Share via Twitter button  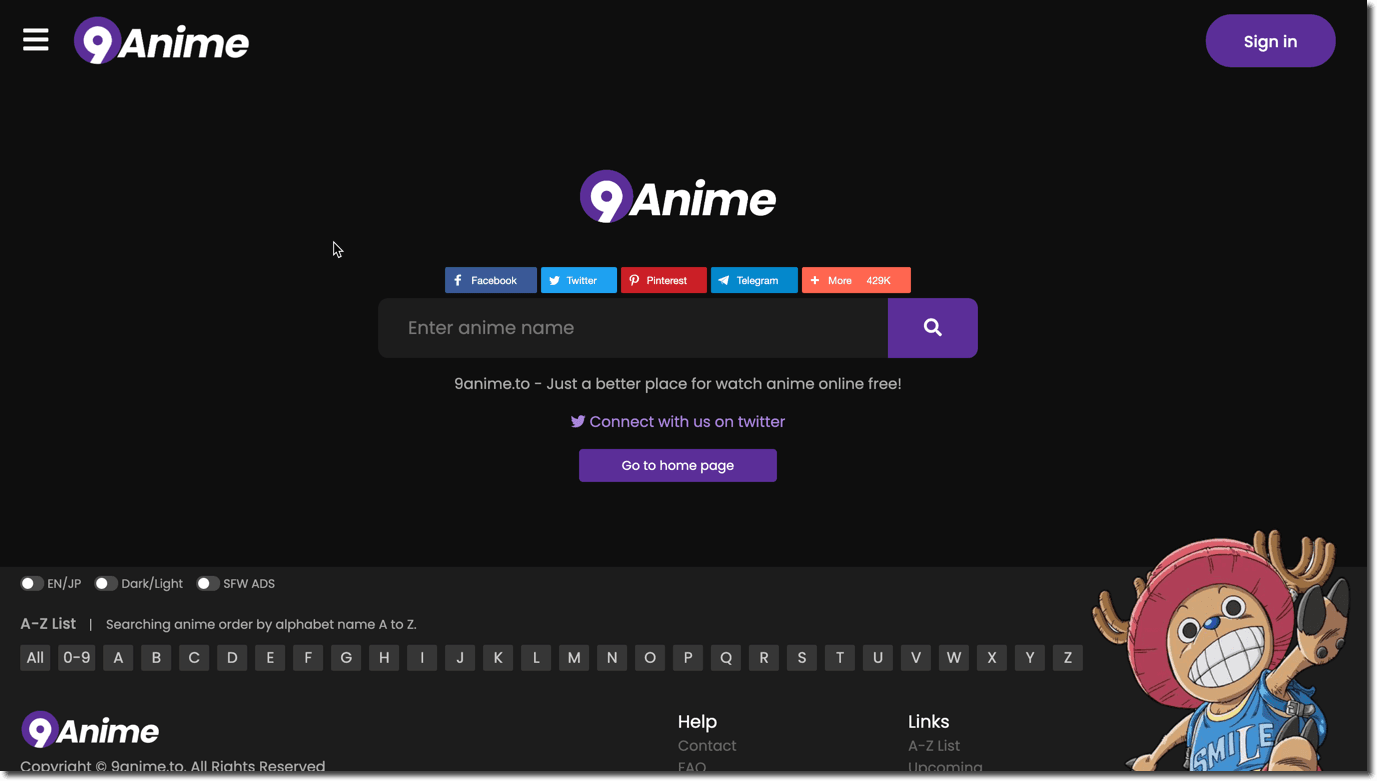coord(579,280)
